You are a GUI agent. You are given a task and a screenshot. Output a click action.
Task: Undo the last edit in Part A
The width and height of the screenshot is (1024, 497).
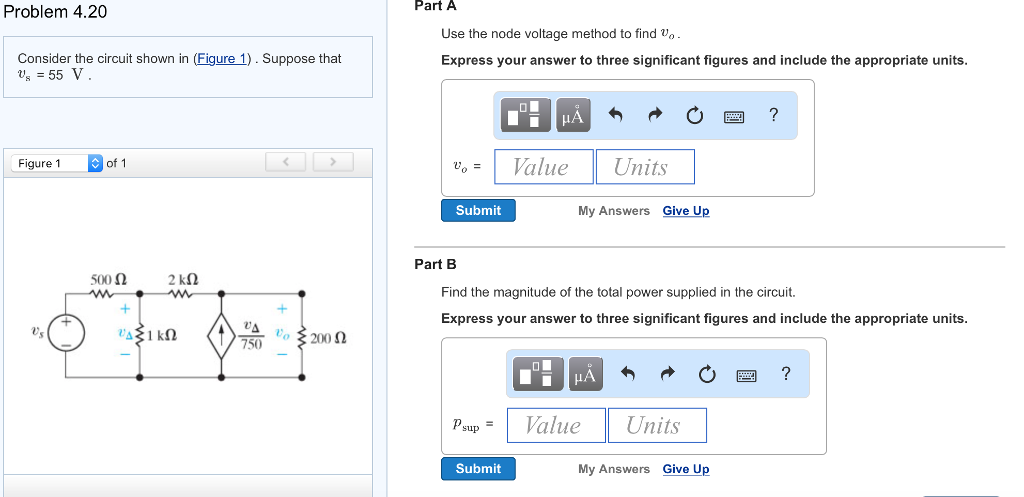click(616, 116)
